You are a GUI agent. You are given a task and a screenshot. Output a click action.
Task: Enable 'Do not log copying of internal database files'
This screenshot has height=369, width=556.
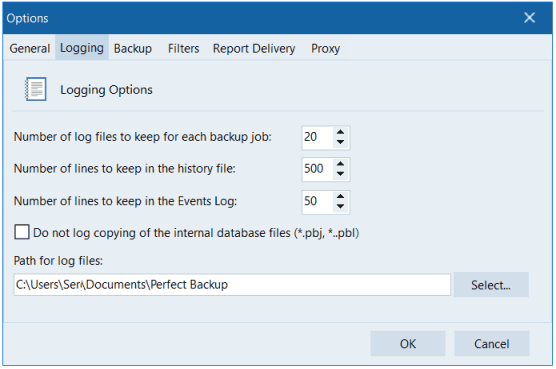click(22, 233)
